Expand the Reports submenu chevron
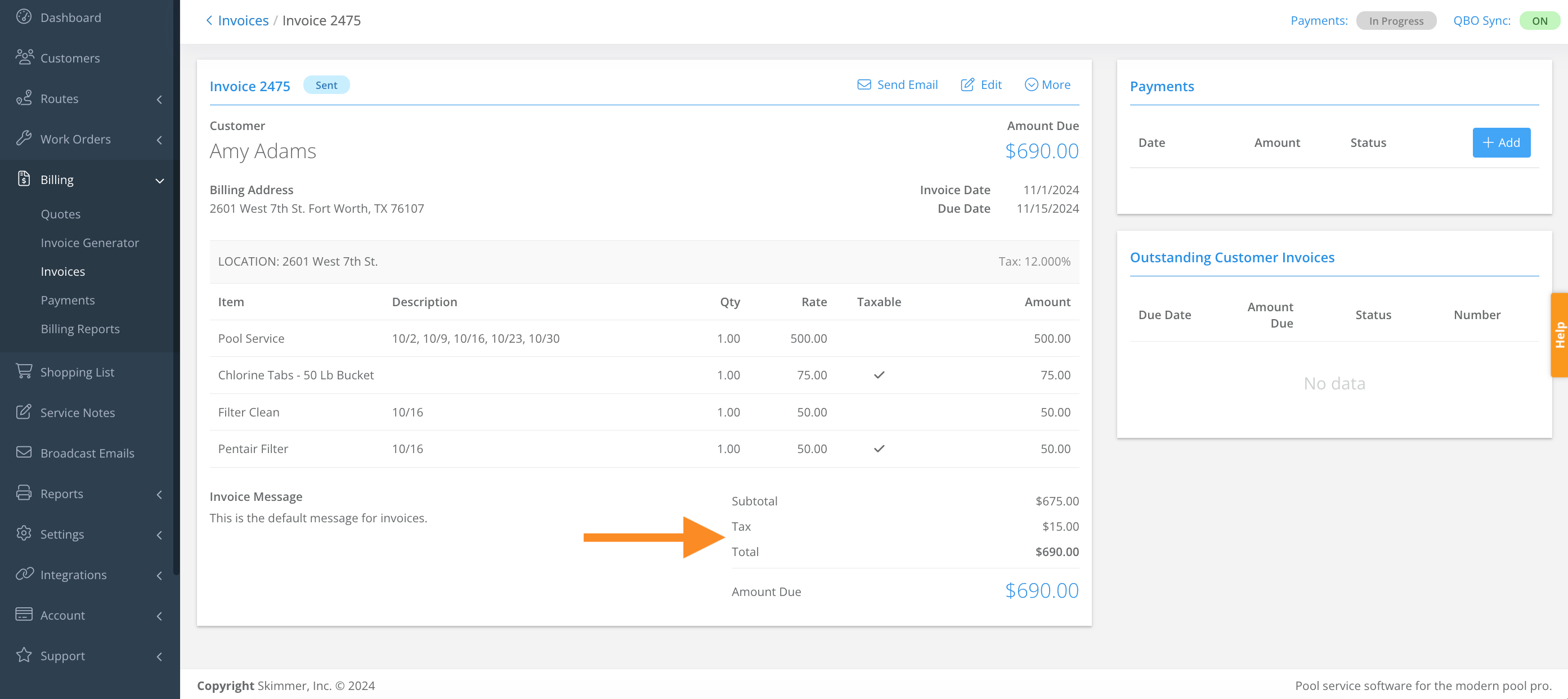Image resolution: width=1568 pixels, height=699 pixels. (159, 494)
